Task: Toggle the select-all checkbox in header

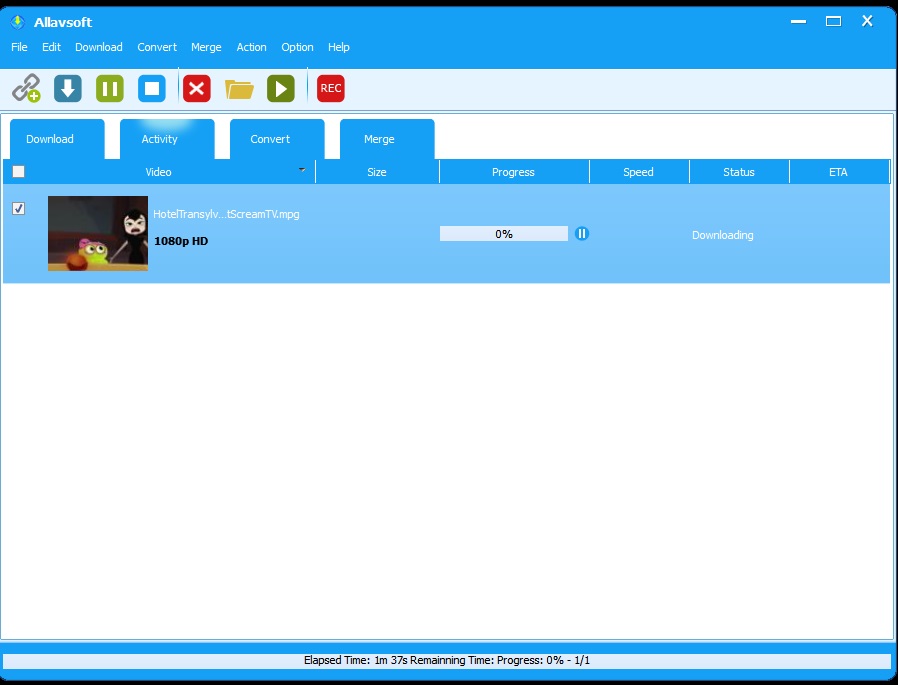Action: point(18,171)
